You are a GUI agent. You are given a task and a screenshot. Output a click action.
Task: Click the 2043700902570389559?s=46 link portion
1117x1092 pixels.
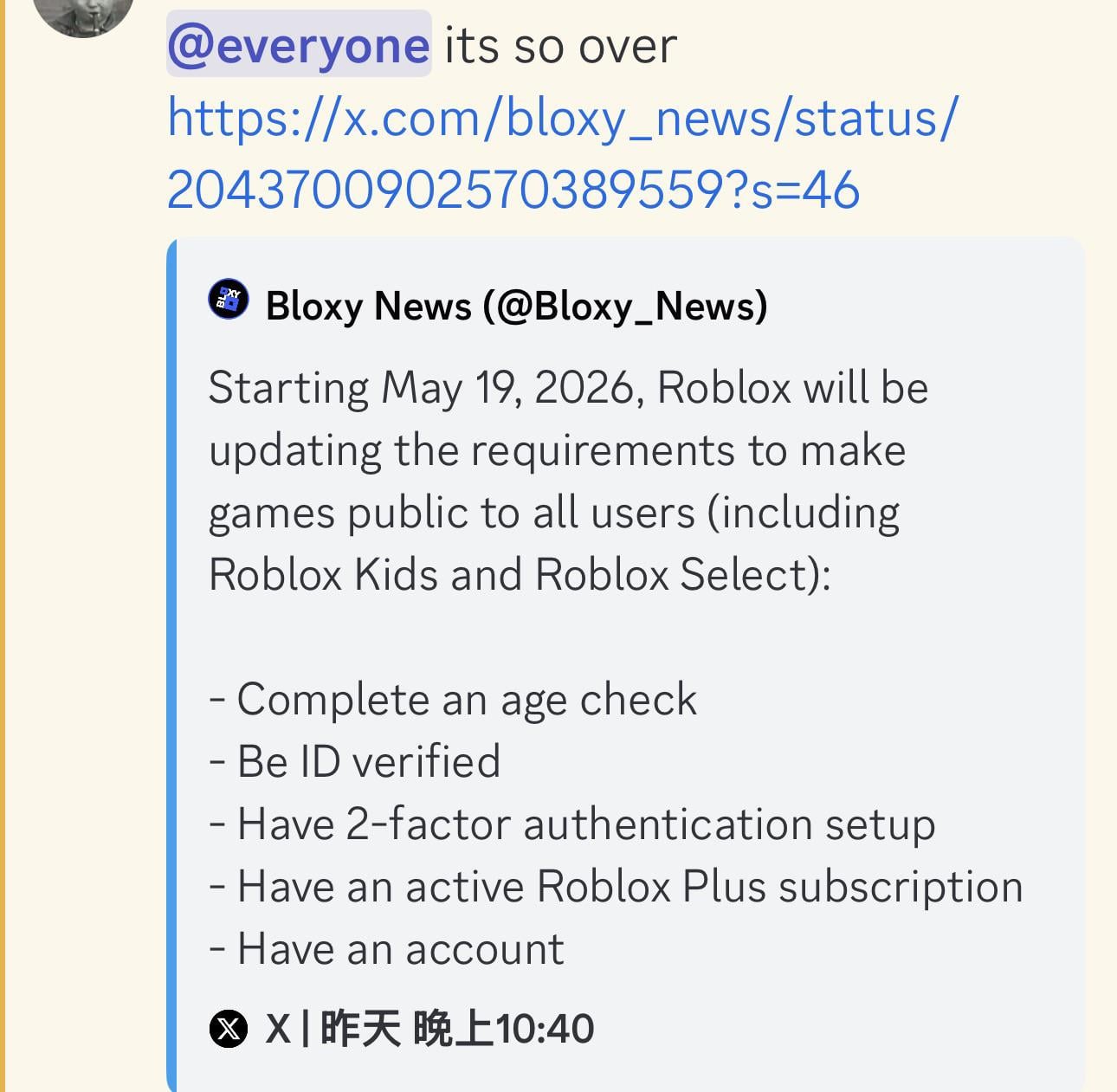513,190
